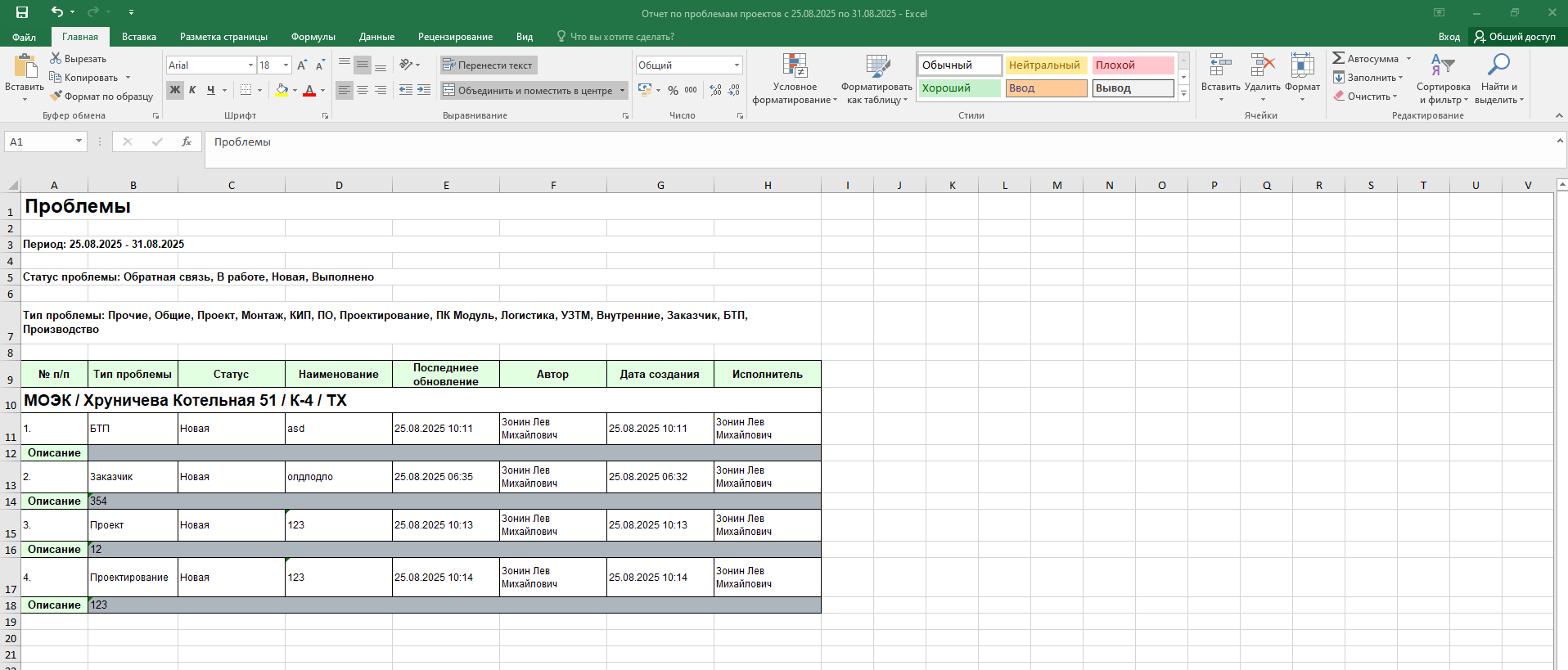Viewport: 1568px width, 670px height.
Task: Click the Save icon in the title bar
Action: [22, 12]
